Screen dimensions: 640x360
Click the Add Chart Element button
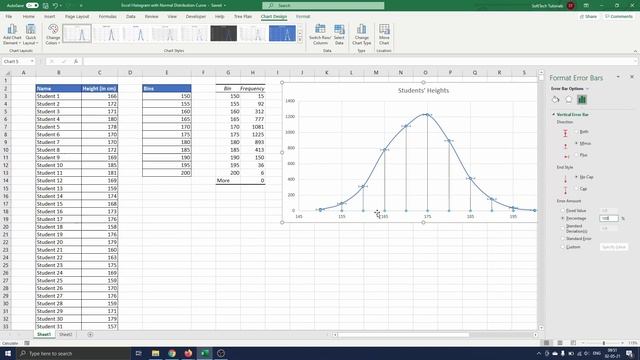[12, 34]
